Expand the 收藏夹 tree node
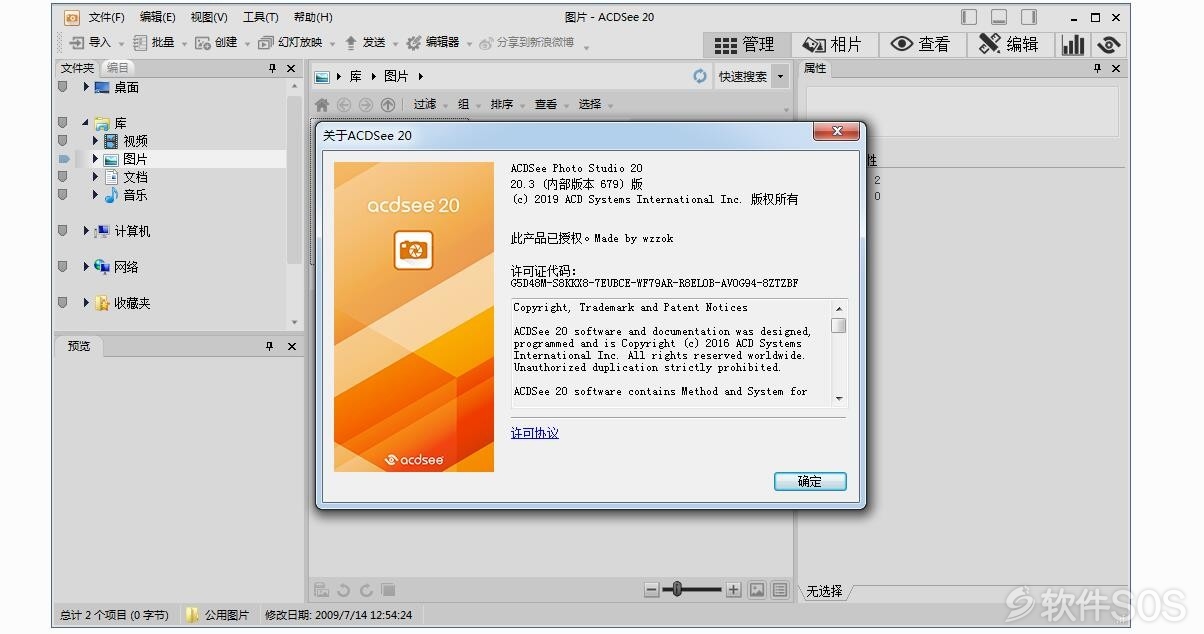The image size is (1204, 634). pos(86,303)
